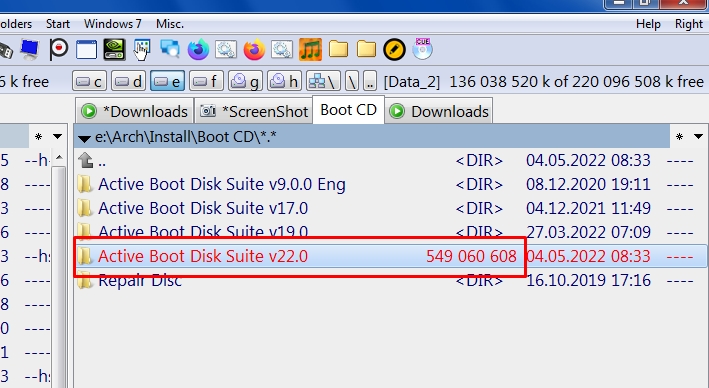Click the CUE disc toolbar icon

(422, 49)
